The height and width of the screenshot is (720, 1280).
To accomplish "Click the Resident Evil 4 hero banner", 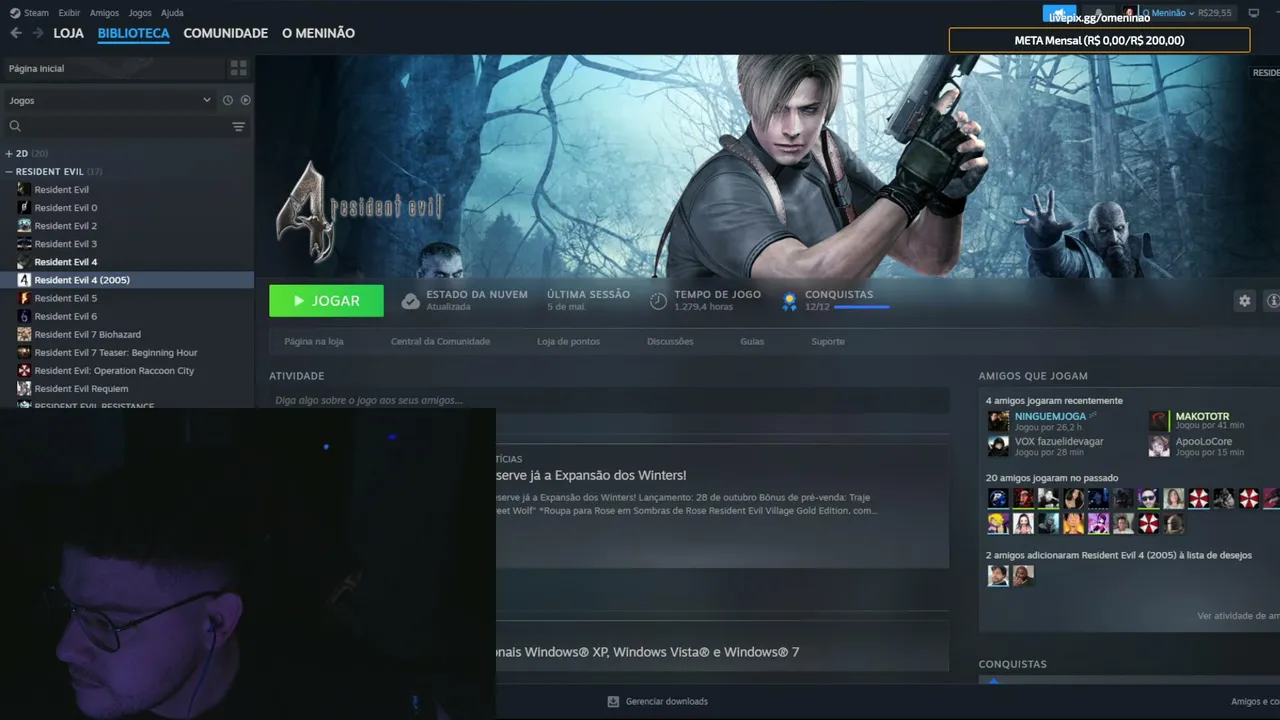I will 767,166.
